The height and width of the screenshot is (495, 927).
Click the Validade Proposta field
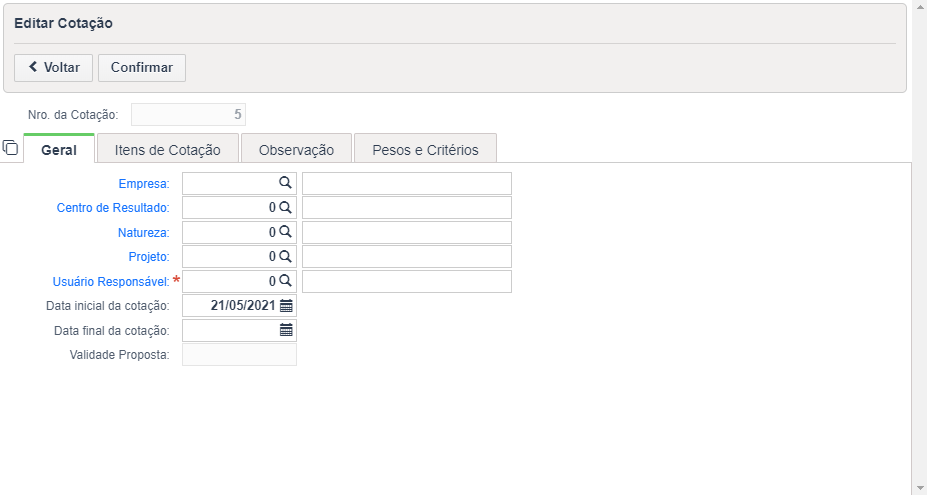239,355
